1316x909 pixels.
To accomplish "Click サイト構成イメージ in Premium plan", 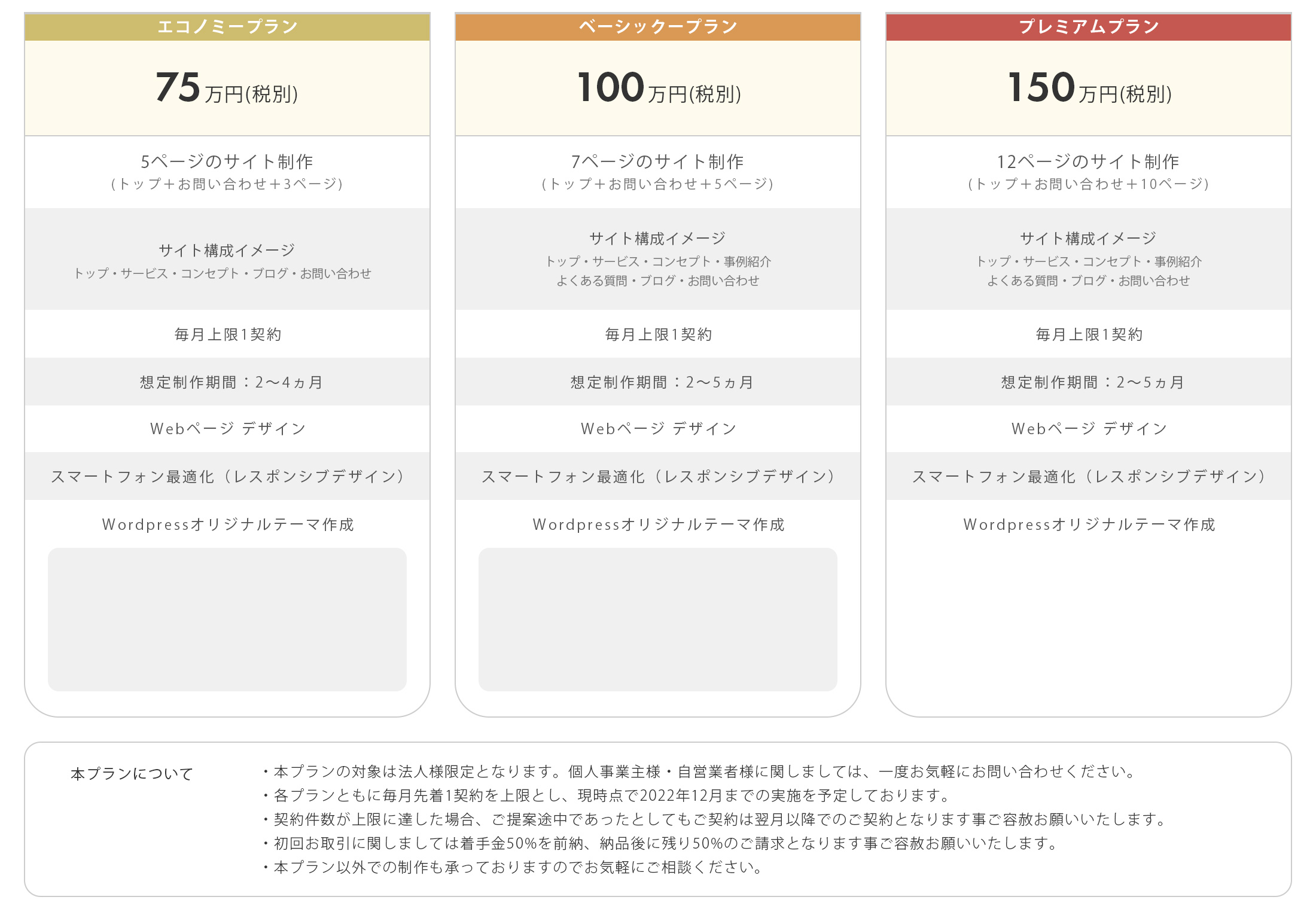I will click(1089, 238).
